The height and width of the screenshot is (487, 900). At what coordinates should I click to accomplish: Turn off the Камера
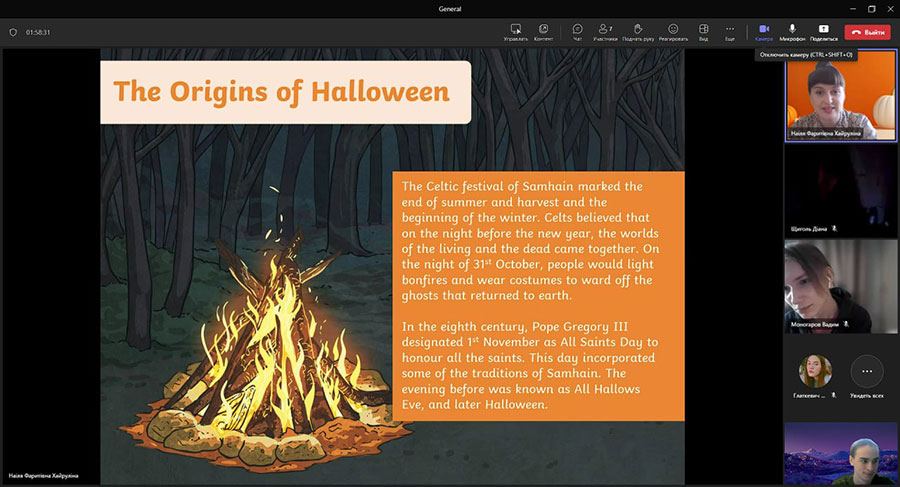click(x=764, y=32)
